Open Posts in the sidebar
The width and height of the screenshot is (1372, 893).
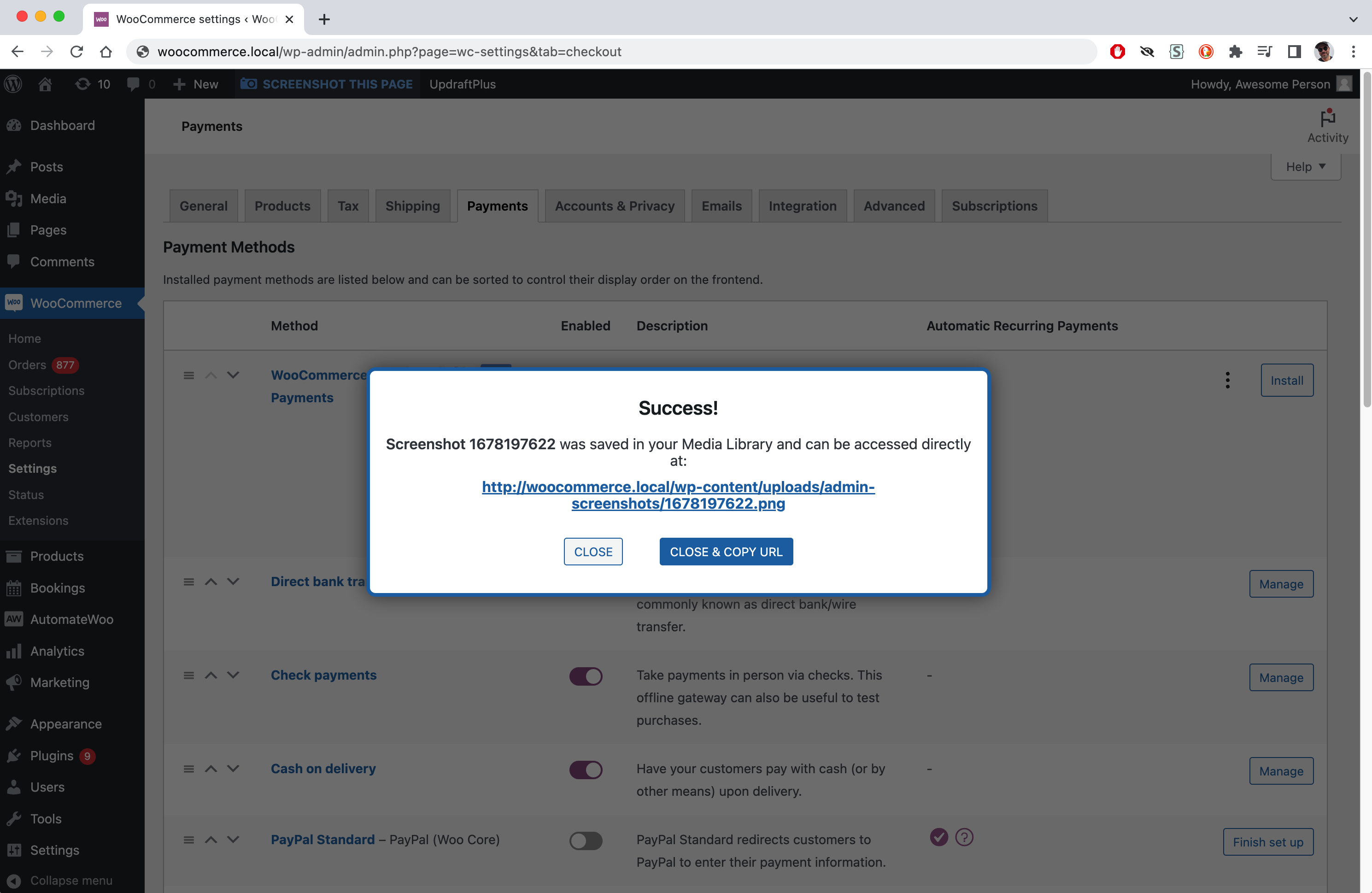[x=46, y=167]
